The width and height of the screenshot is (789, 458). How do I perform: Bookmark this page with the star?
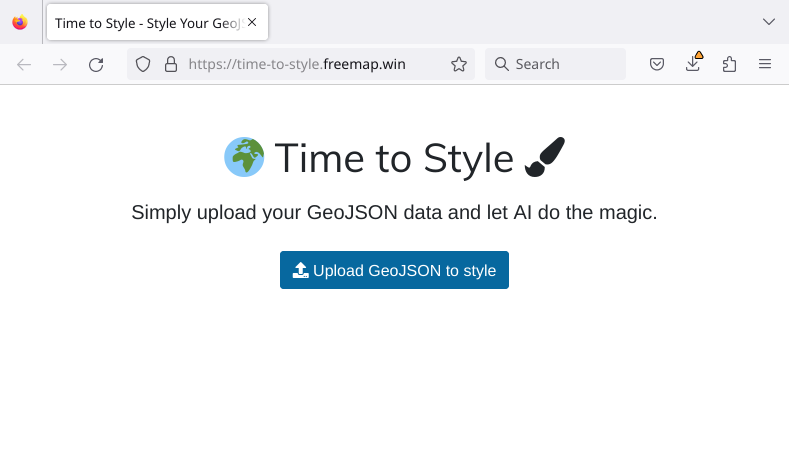[x=459, y=64]
